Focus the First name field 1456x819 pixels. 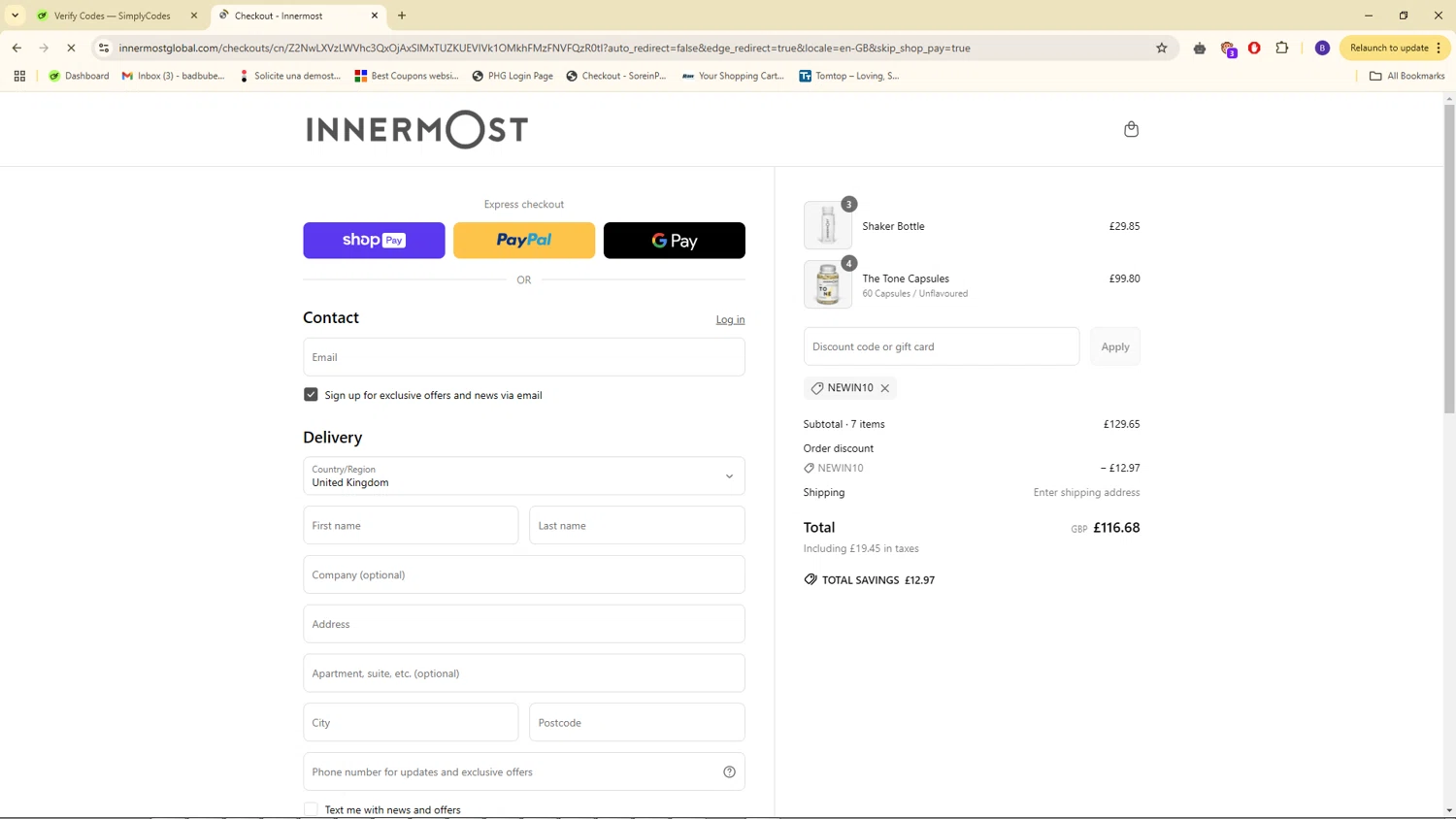(x=411, y=526)
